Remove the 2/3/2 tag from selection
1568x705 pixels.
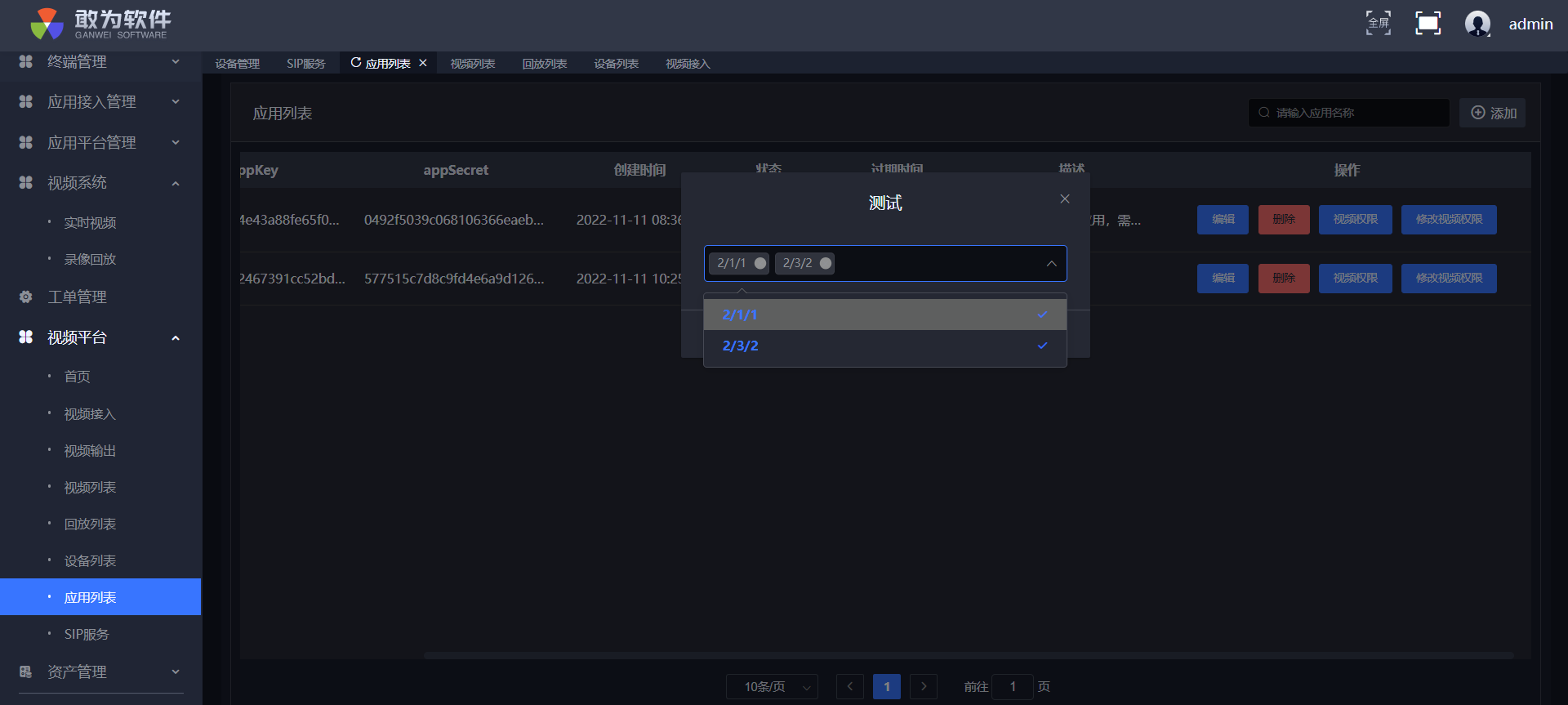coord(826,263)
